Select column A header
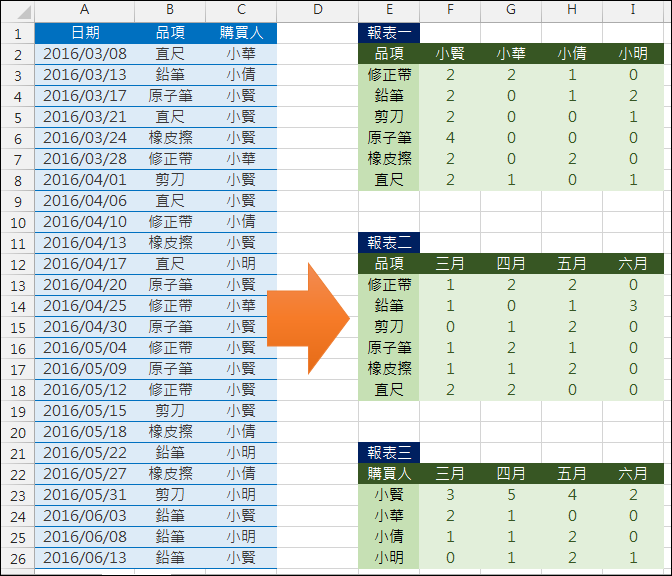 pos(84,10)
